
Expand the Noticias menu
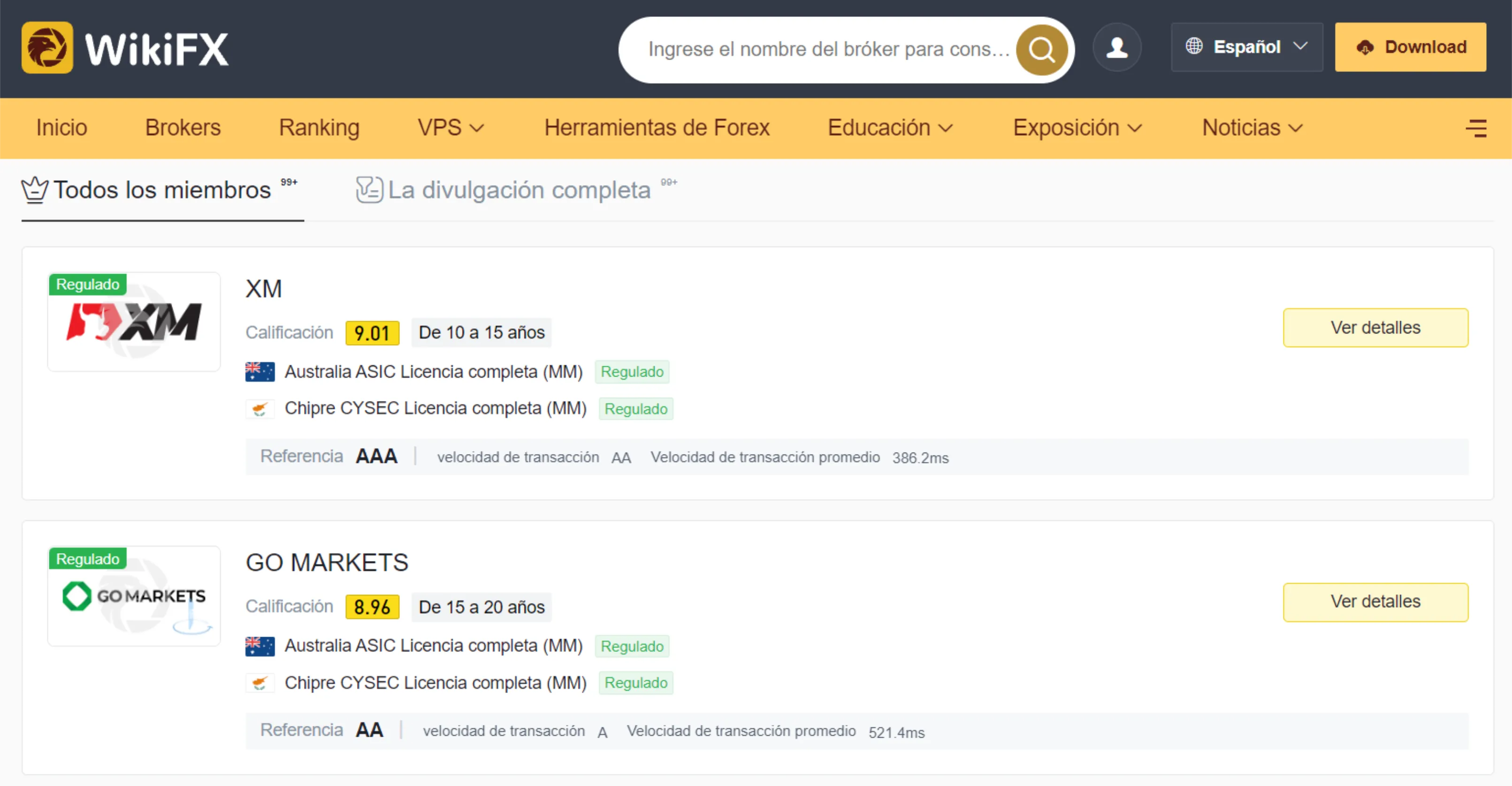1252,128
